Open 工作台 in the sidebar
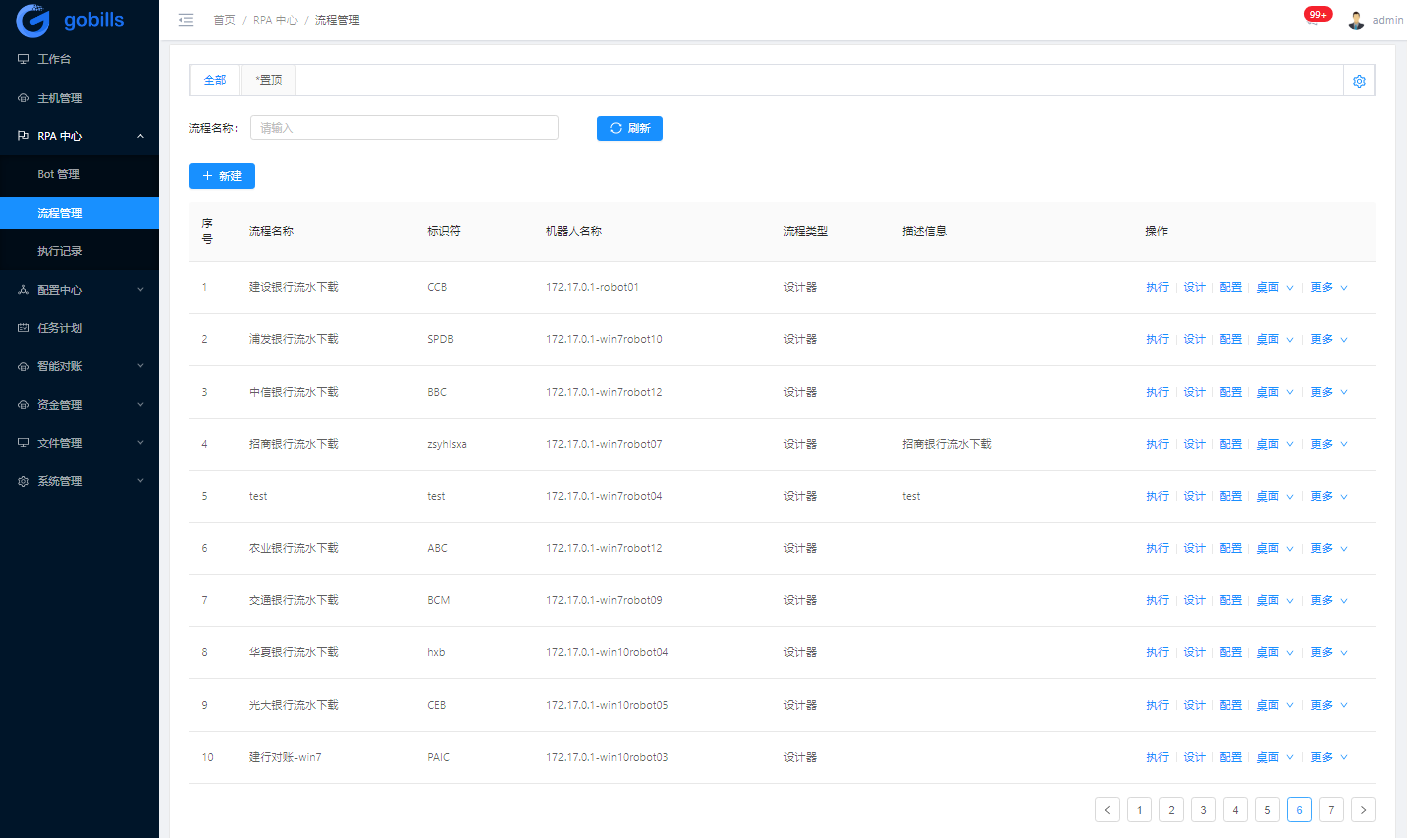This screenshot has width=1407, height=838. pyautogui.click(x=54, y=59)
